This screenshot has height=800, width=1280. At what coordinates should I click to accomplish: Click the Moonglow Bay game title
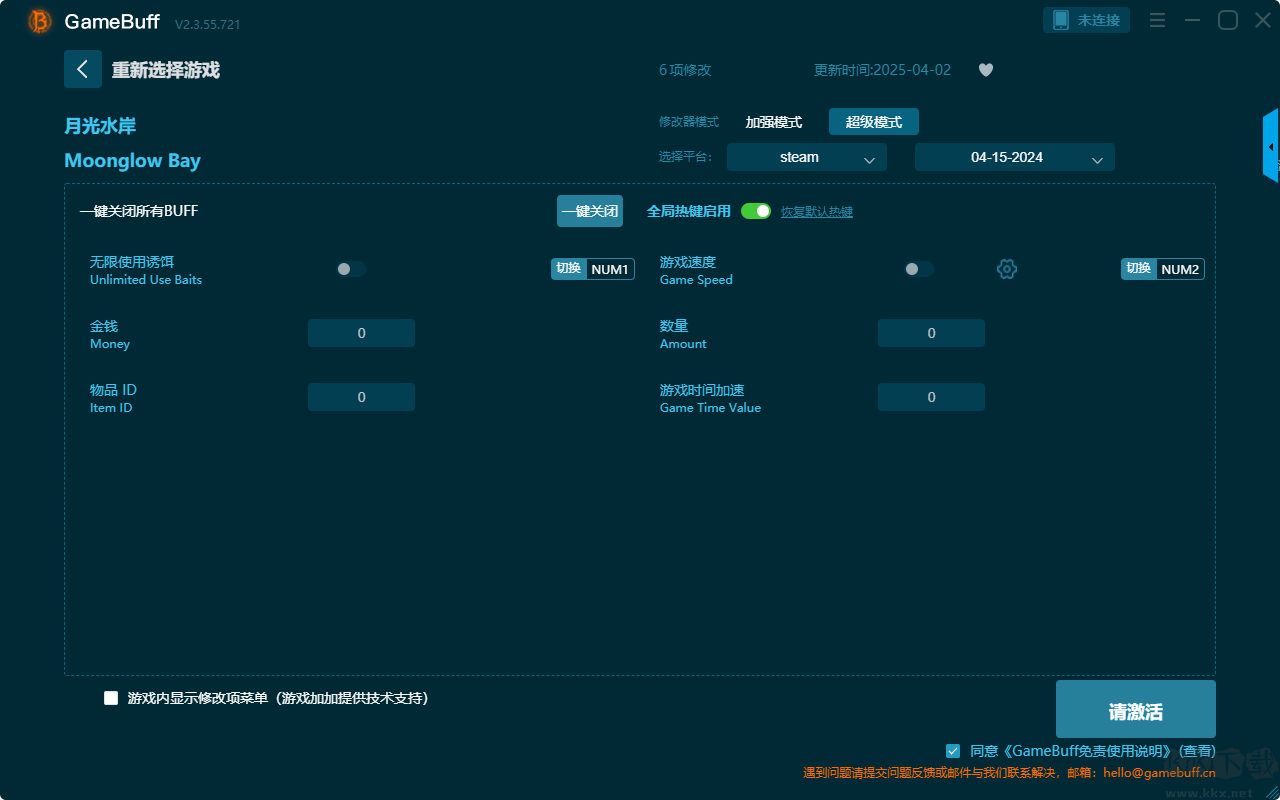[x=132, y=161]
